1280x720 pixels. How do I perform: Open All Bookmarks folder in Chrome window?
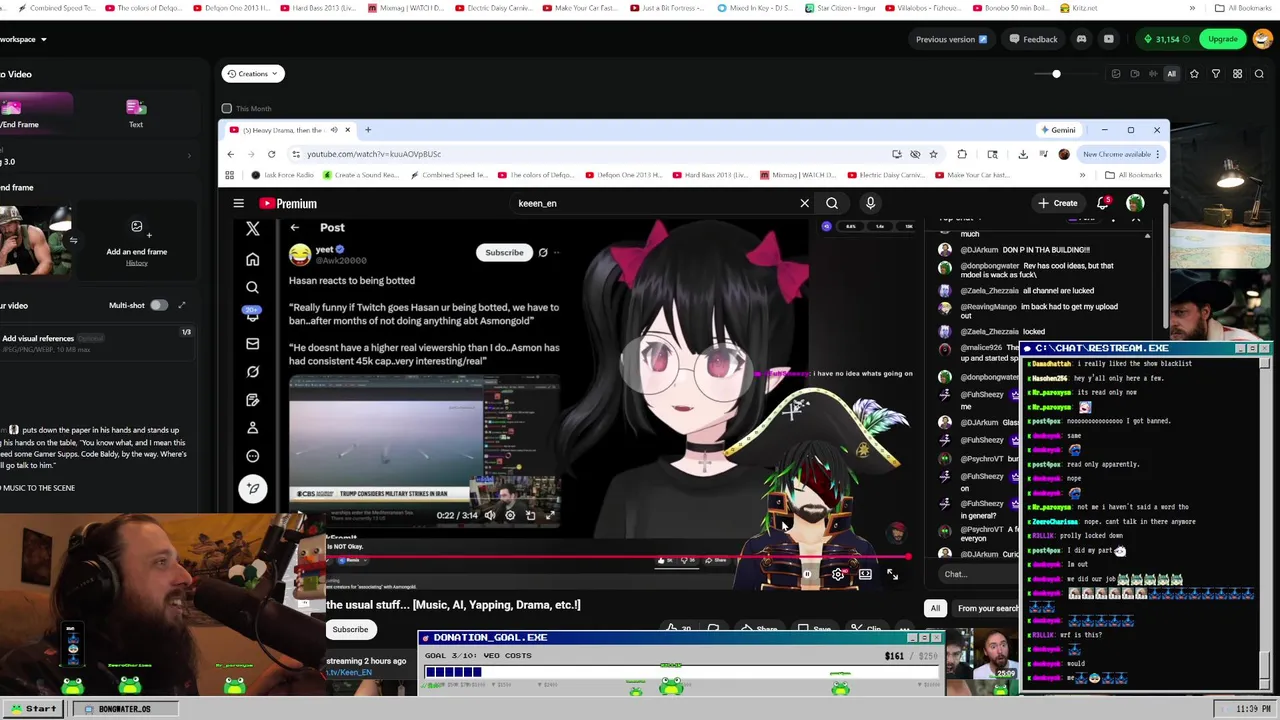[x=1134, y=175]
